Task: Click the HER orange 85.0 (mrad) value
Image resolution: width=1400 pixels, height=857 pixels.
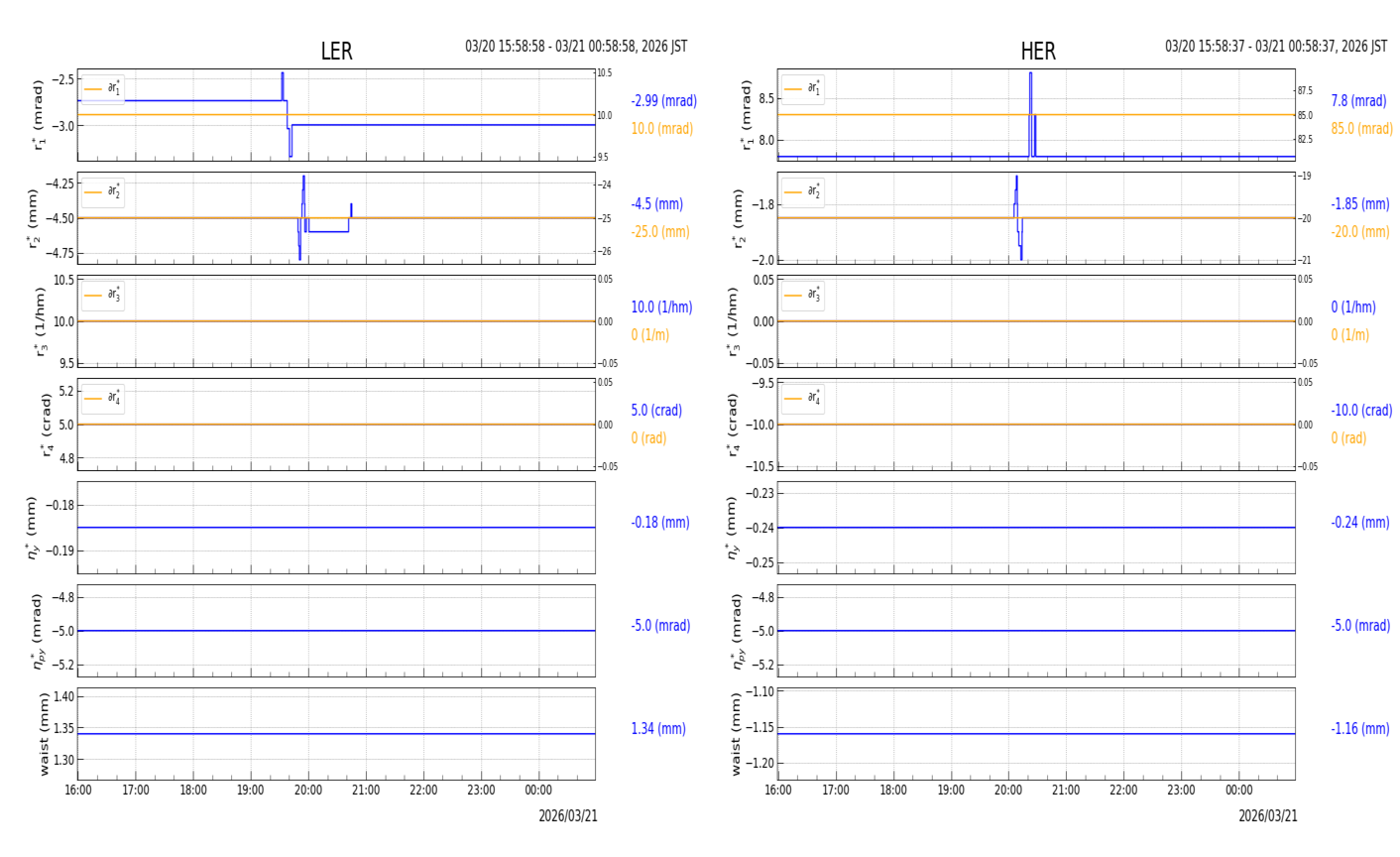Action: point(1360,129)
